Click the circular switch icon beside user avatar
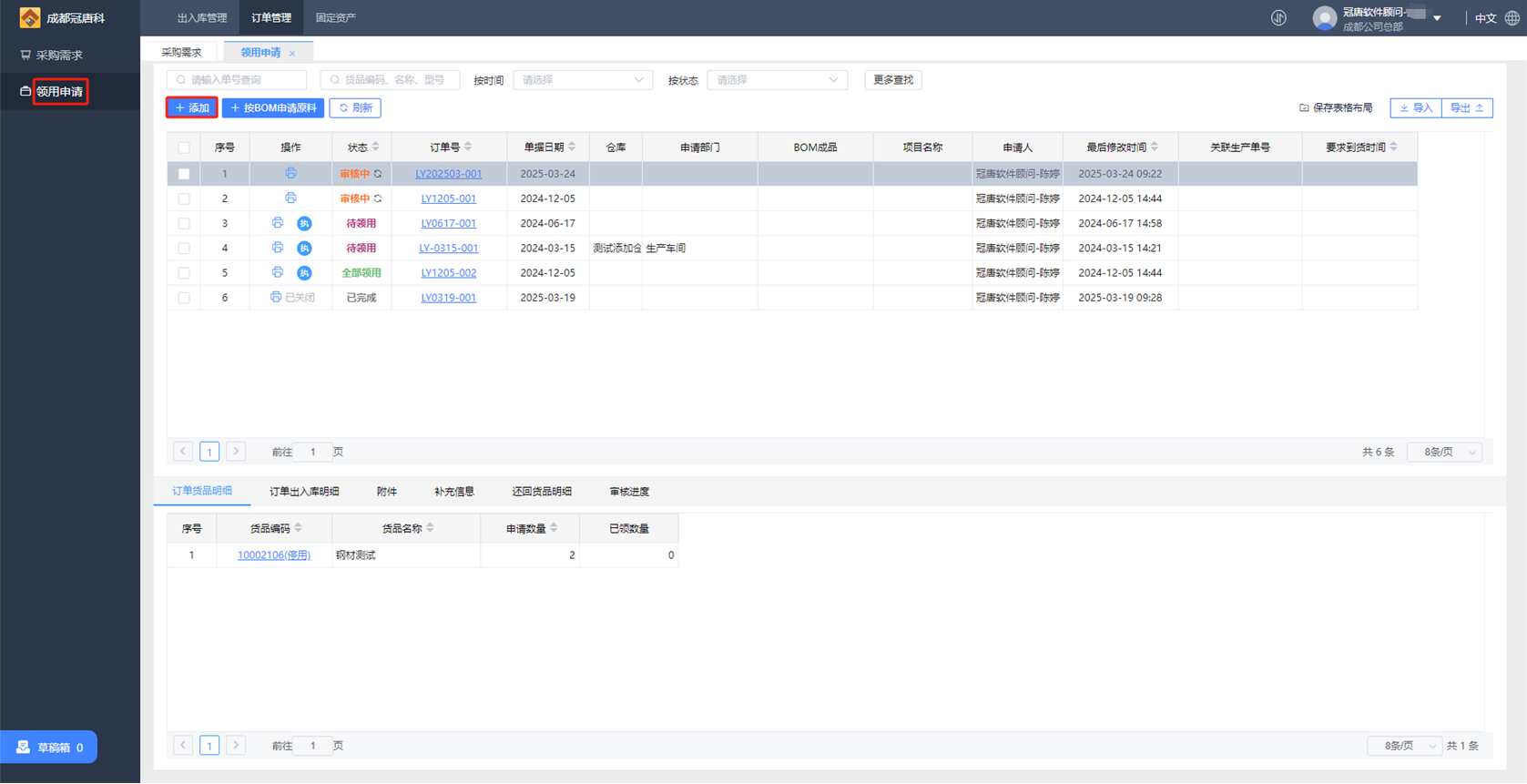Image resolution: width=1527 pixels, height=784 pixels. coord(1278,18)
